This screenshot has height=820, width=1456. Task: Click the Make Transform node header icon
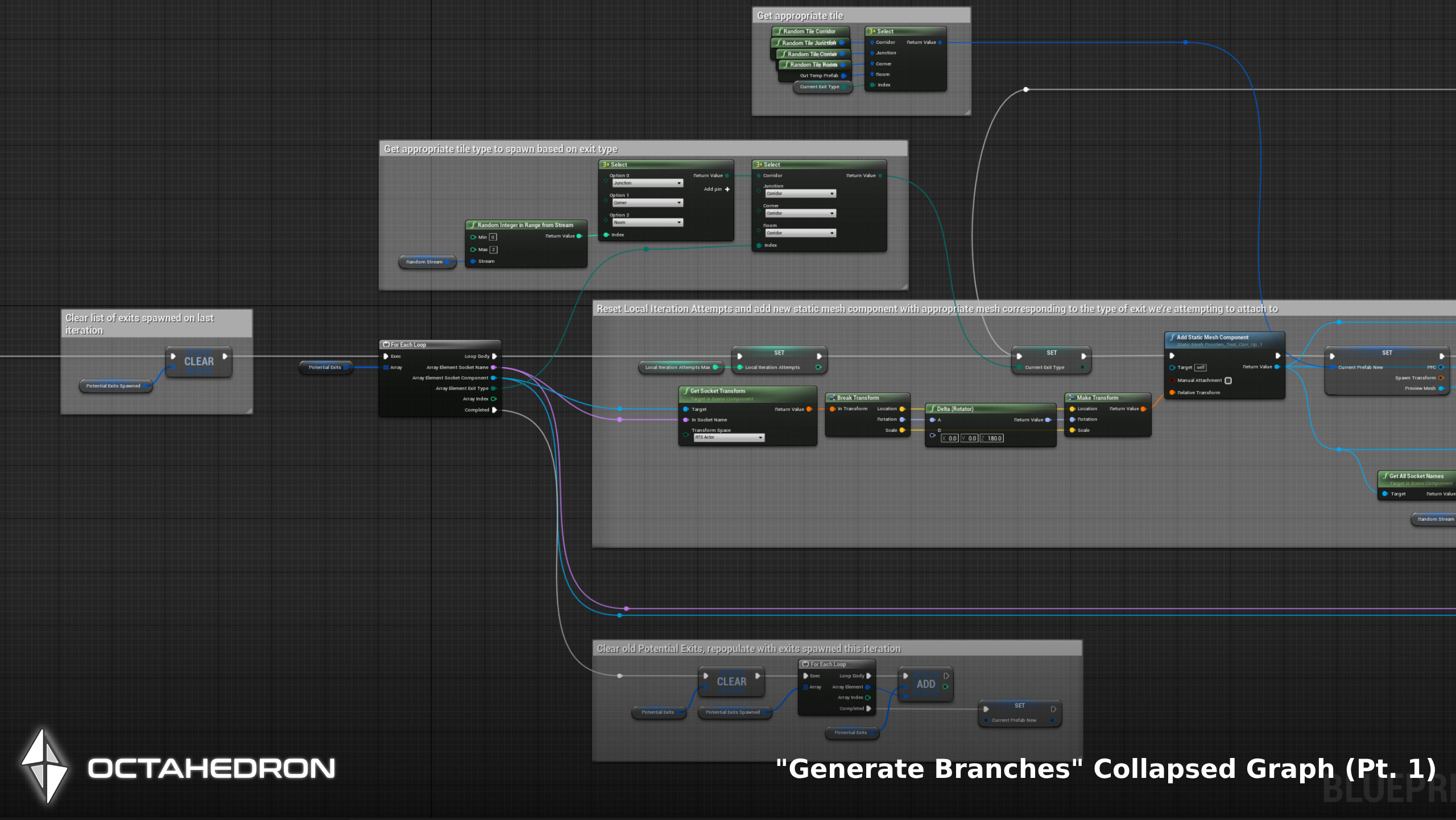pyautogui.click(x=1072, y=398)
